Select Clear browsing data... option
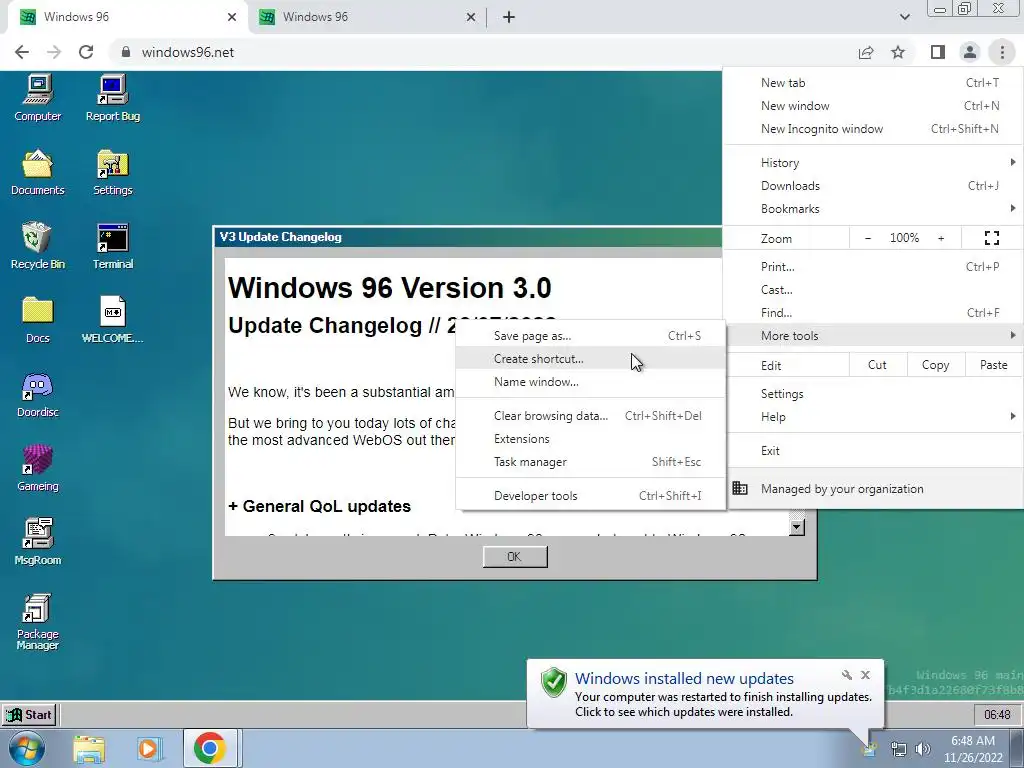Viewport: 1024px width, 768px height. pos(590,416)
